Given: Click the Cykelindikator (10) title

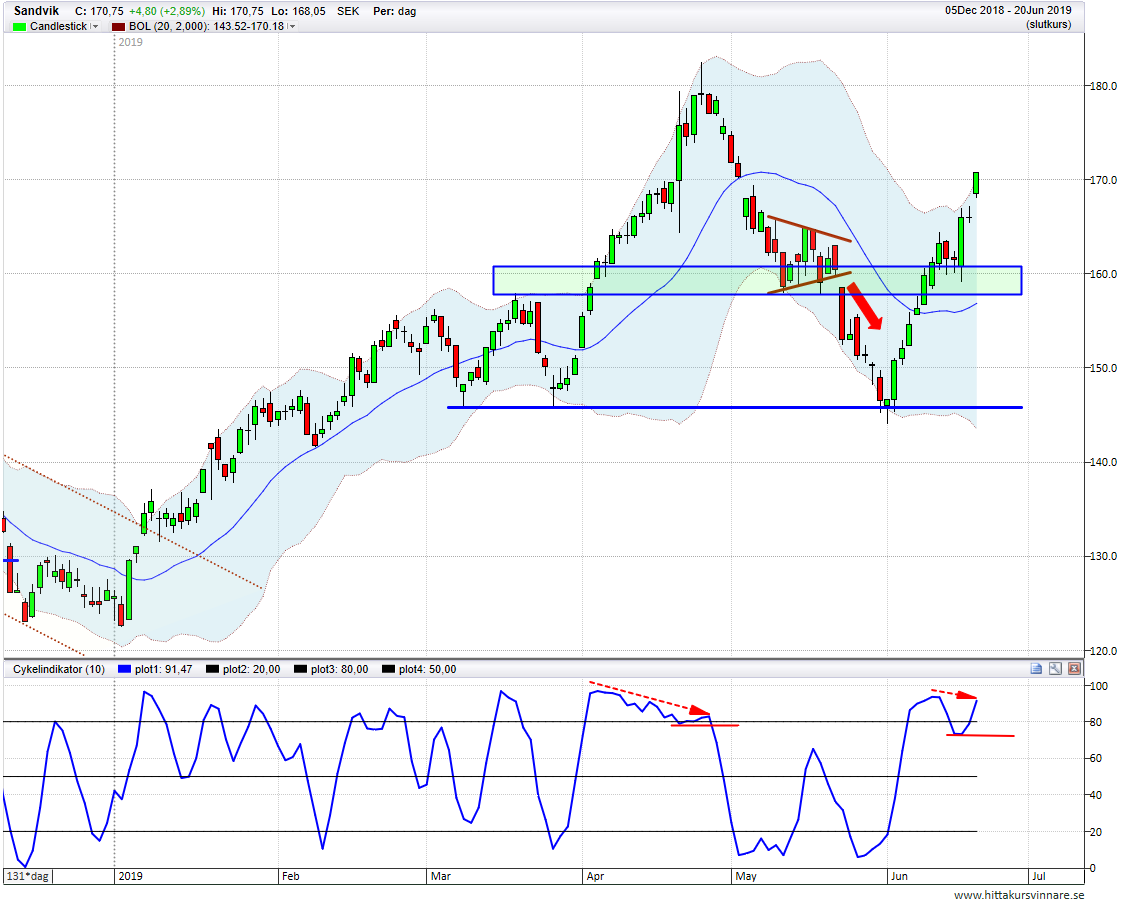Looking at the screenshot, I should 59,670.
